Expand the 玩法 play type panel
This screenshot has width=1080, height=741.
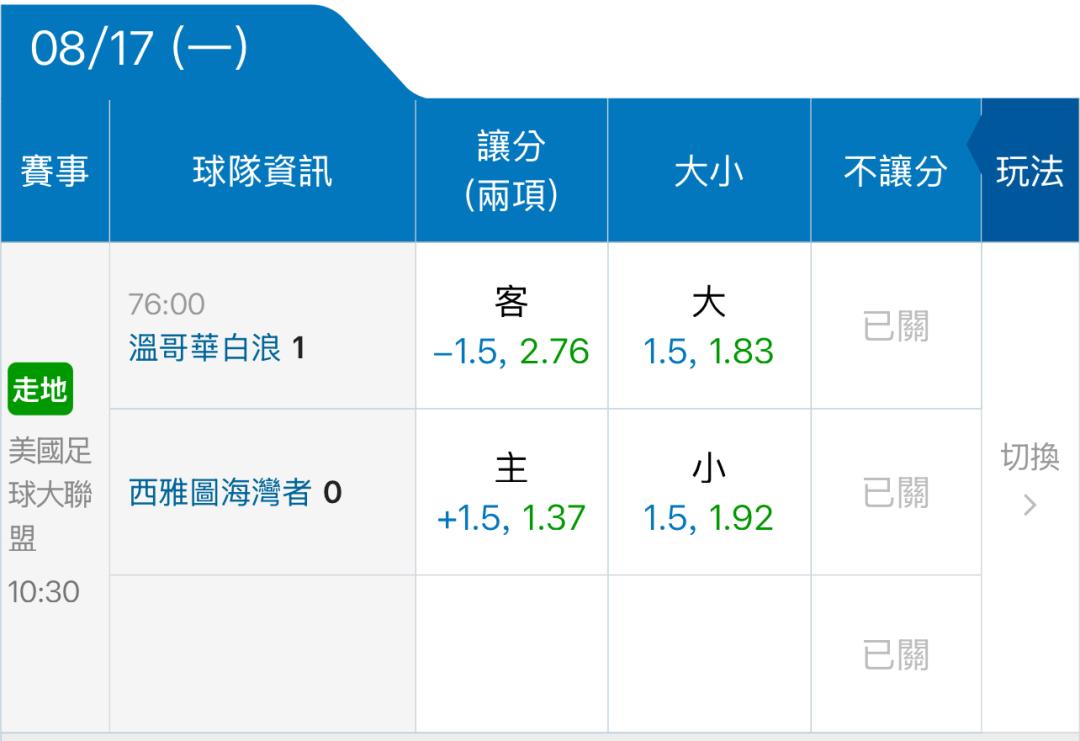(1030, 171)
